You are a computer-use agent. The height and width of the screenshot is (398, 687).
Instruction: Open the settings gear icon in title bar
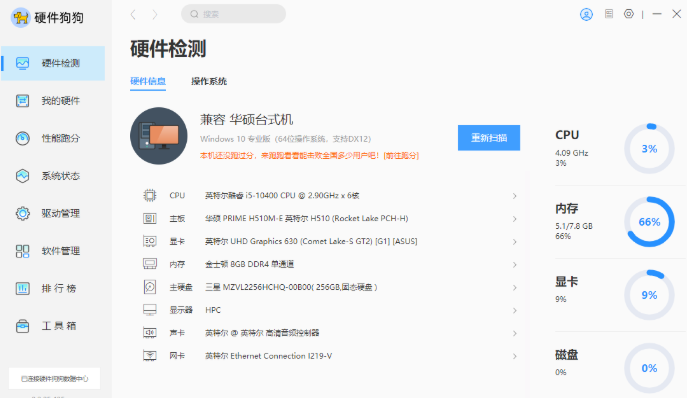[629, 14]
